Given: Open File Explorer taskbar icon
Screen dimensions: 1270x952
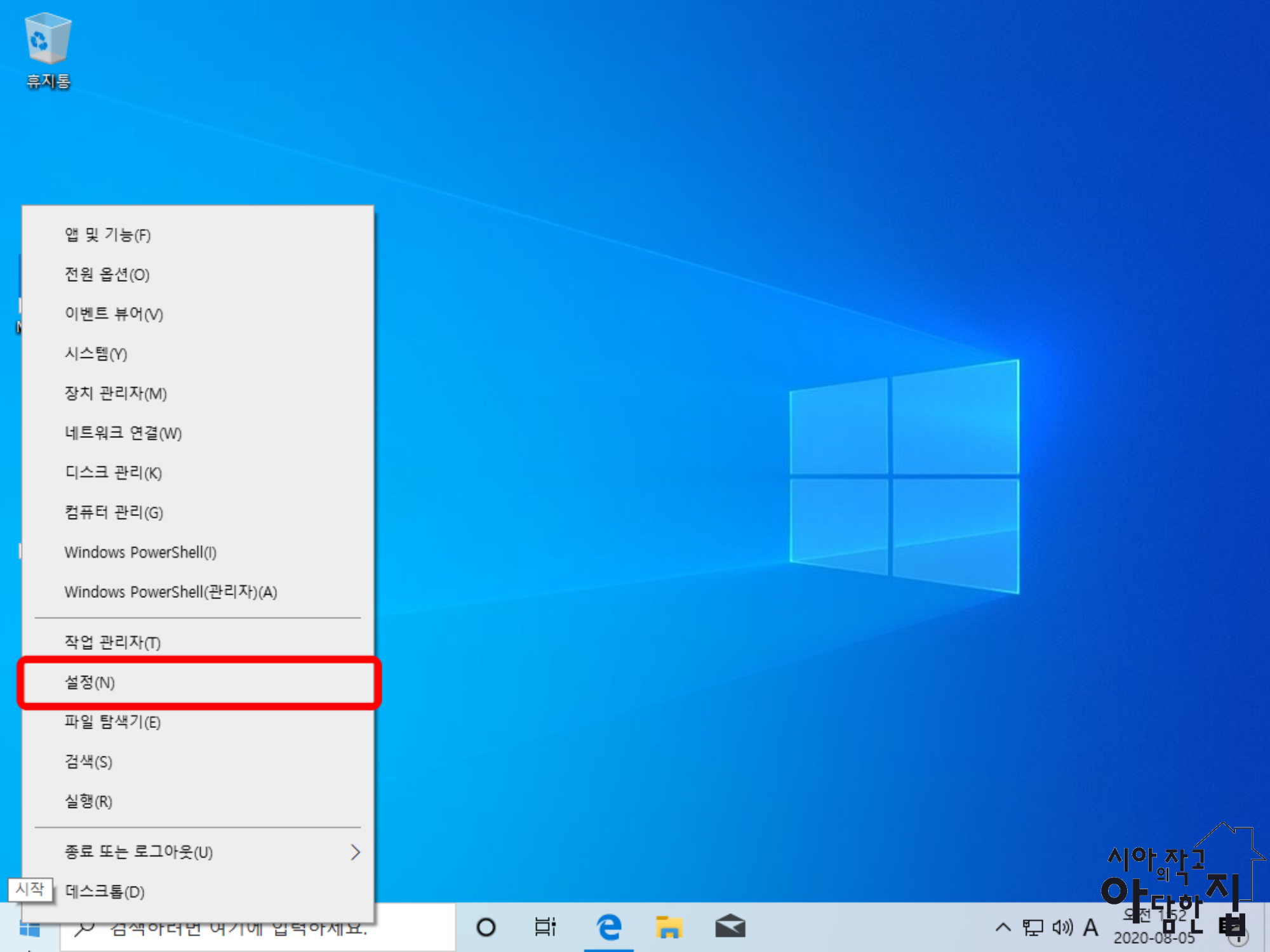Looking at the screenshot, I should point(669,928).
